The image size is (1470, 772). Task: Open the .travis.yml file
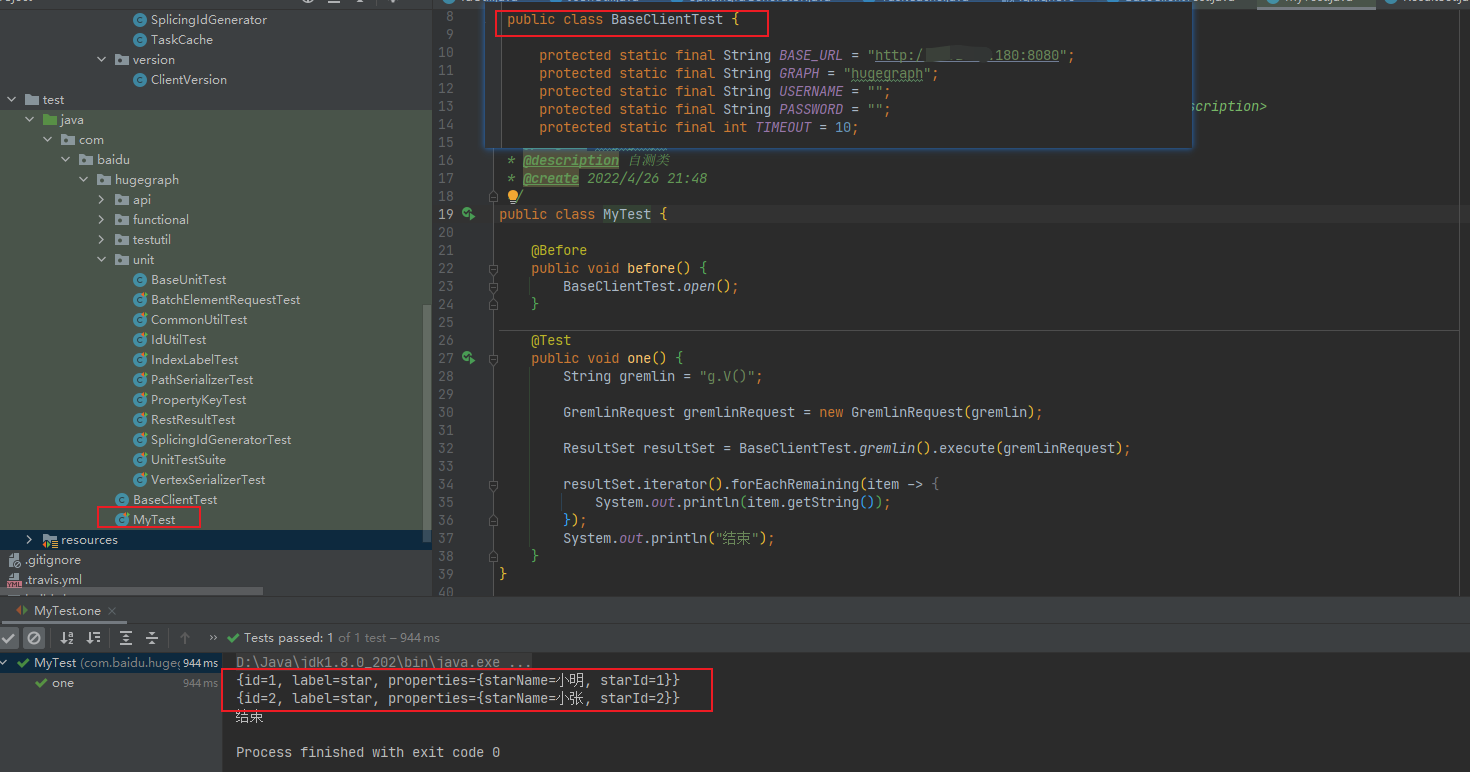click(x=53, y=579)
